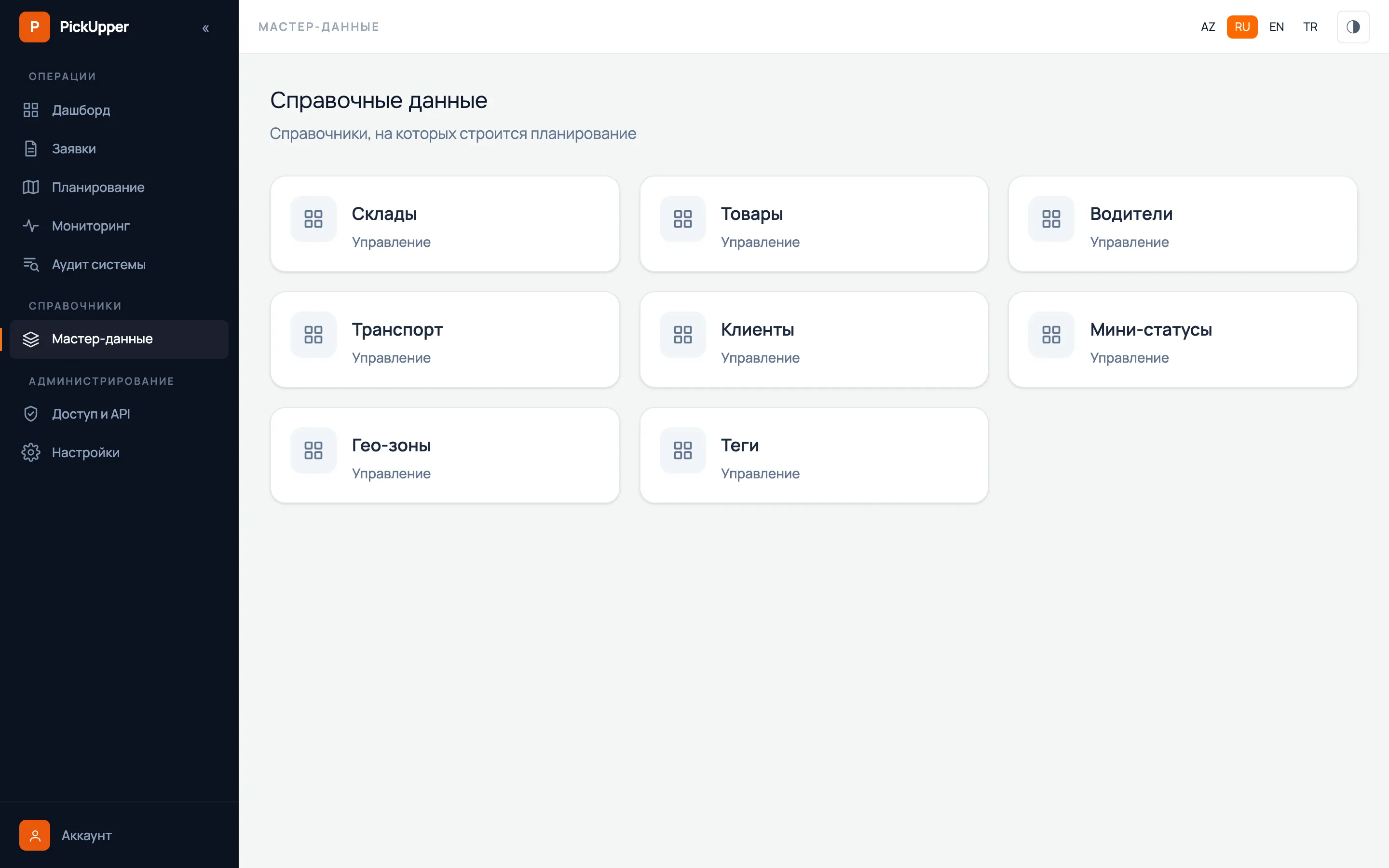Click Управление under Гео-зоны
1389x868 pixels.
391,474
